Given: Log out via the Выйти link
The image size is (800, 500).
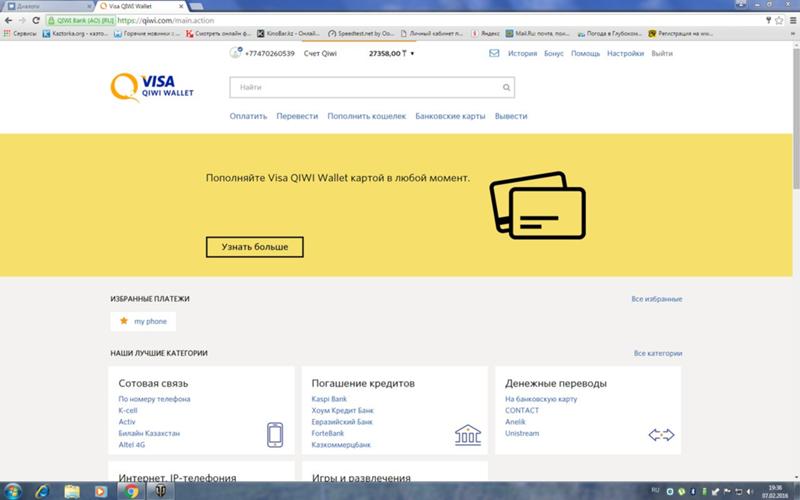Looking at the screenshot, I should [662, 53].
